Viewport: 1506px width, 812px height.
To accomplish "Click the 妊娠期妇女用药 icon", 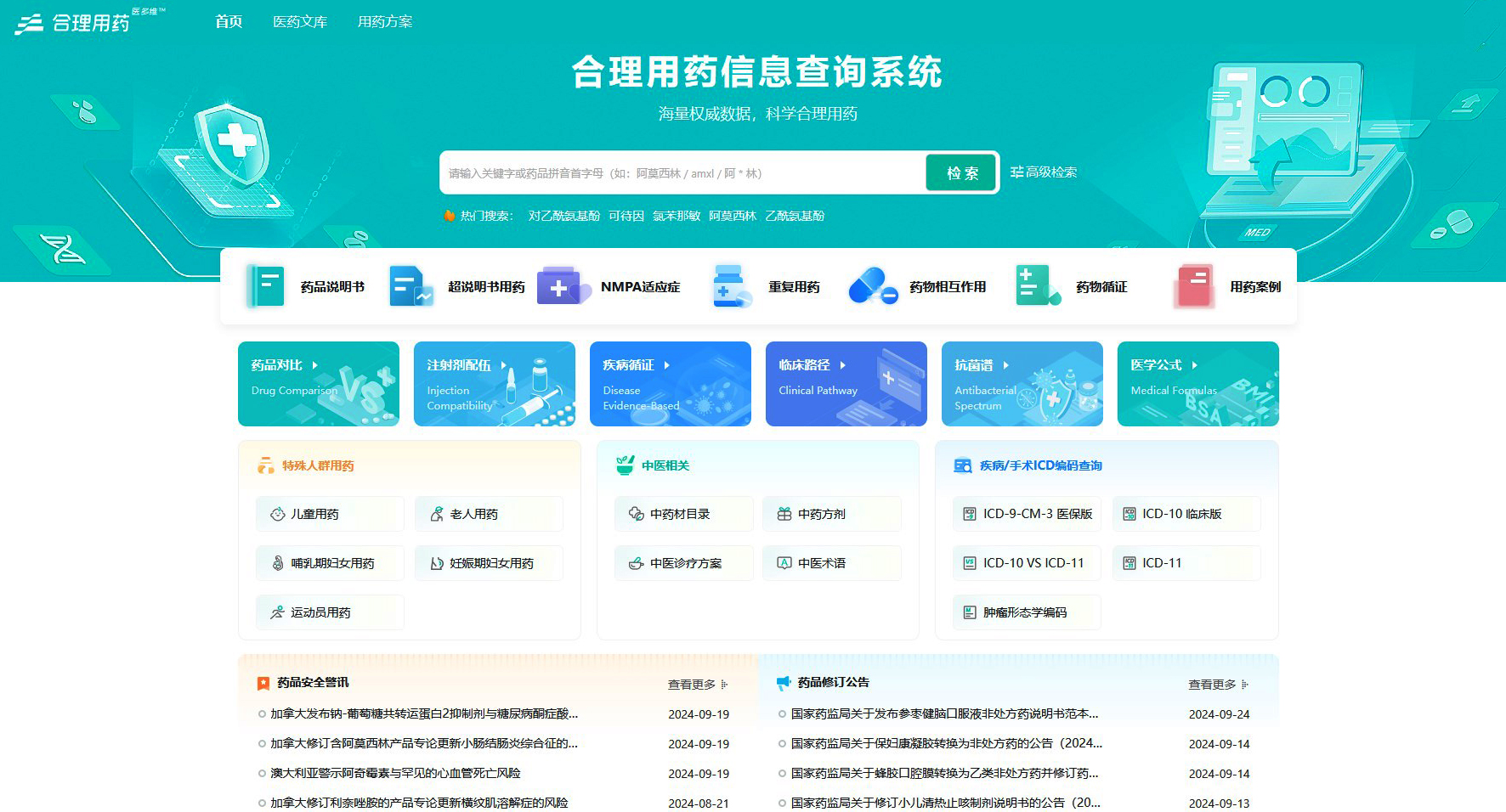I will [x=437, y=563].
